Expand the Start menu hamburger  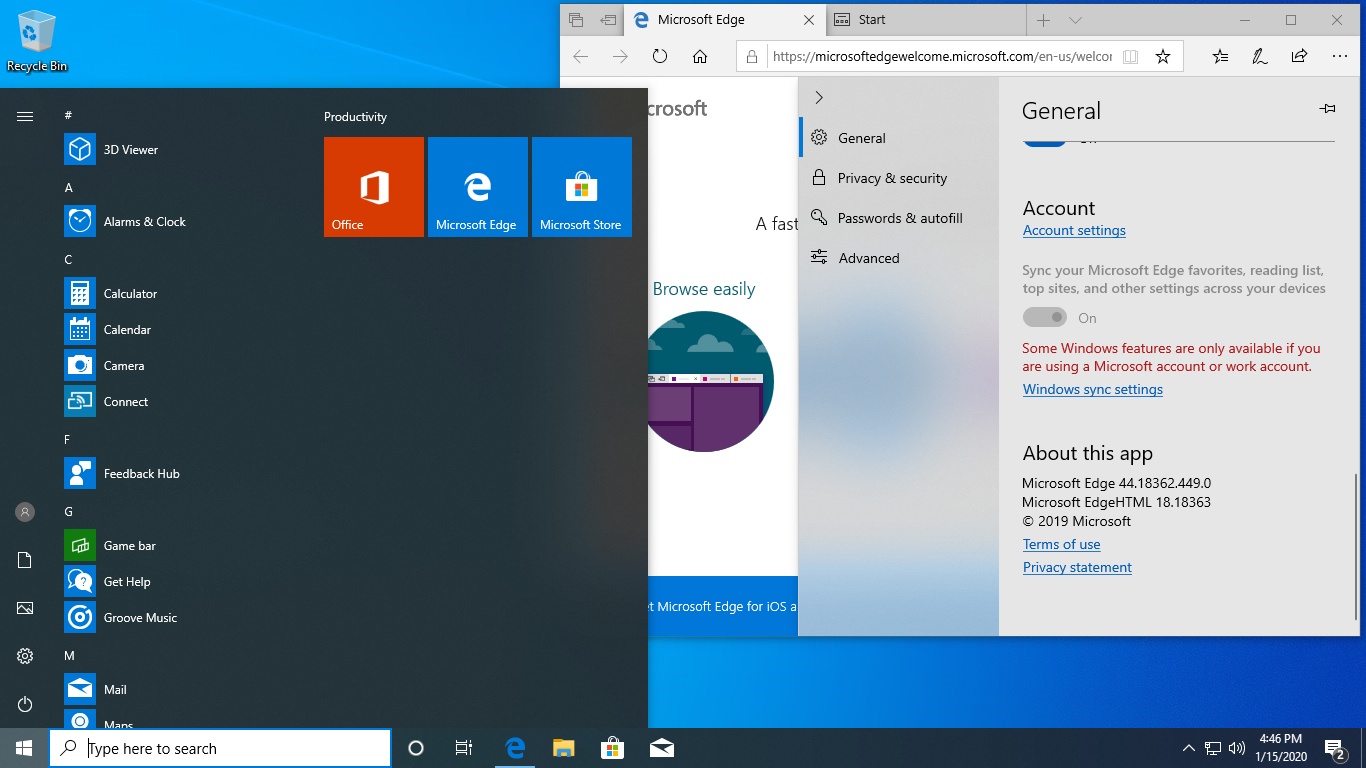click(25, 117)
